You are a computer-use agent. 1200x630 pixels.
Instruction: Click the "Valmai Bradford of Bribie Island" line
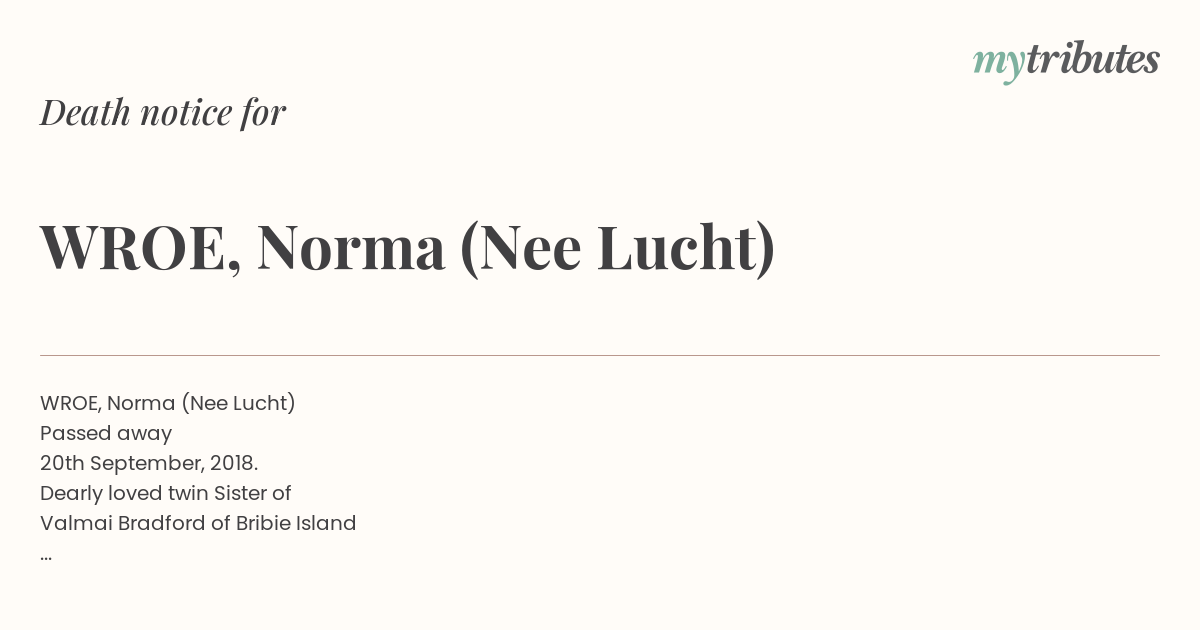click(198, 523)
